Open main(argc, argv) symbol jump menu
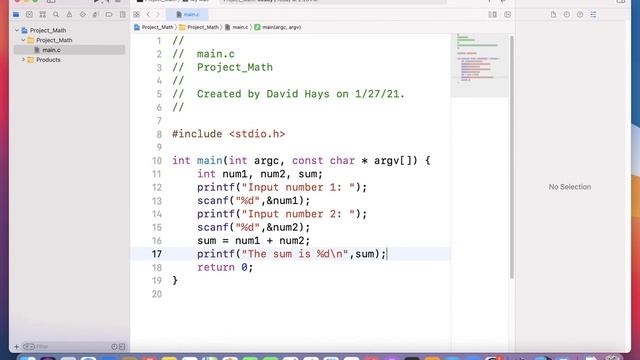 (x=278, y=27)
